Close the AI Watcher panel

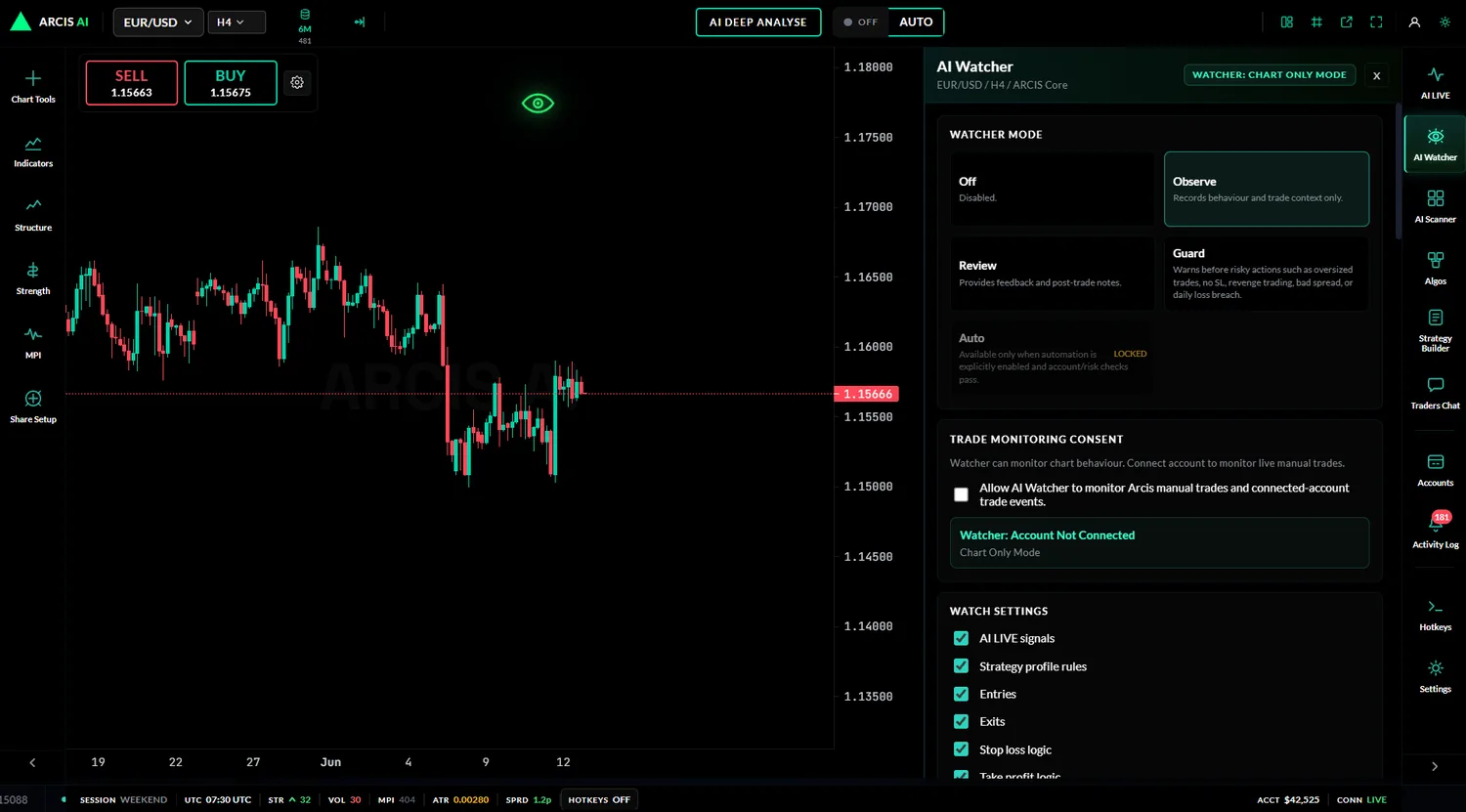1376,75
